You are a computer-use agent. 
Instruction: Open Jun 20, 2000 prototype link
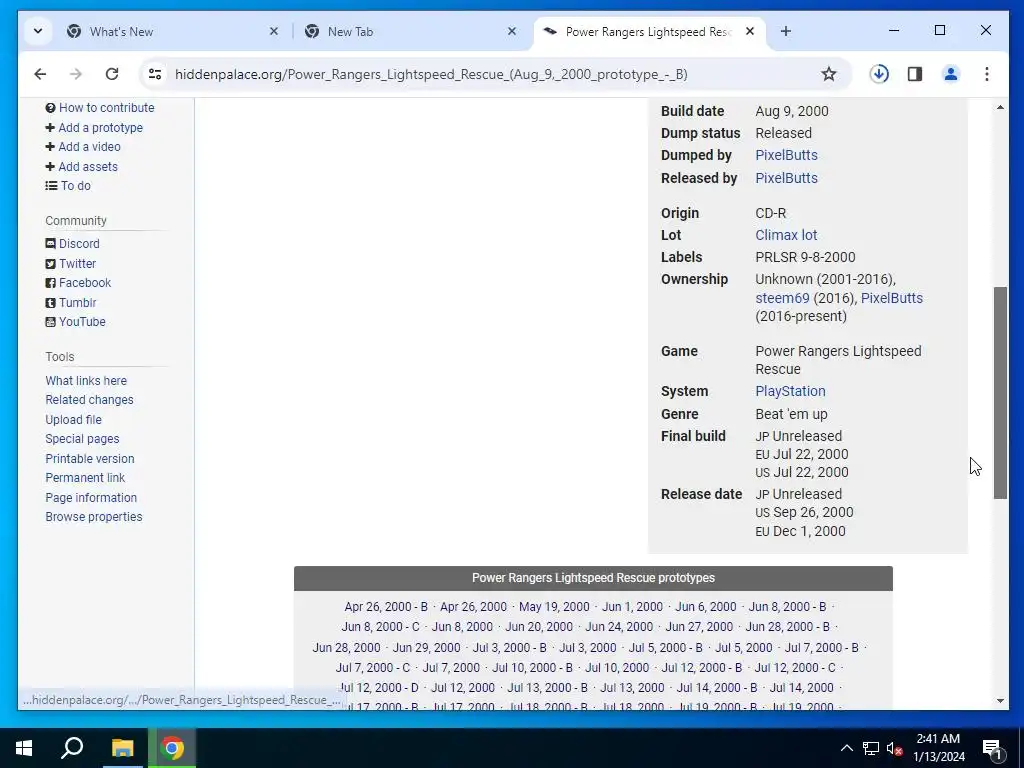click(539, 627)
